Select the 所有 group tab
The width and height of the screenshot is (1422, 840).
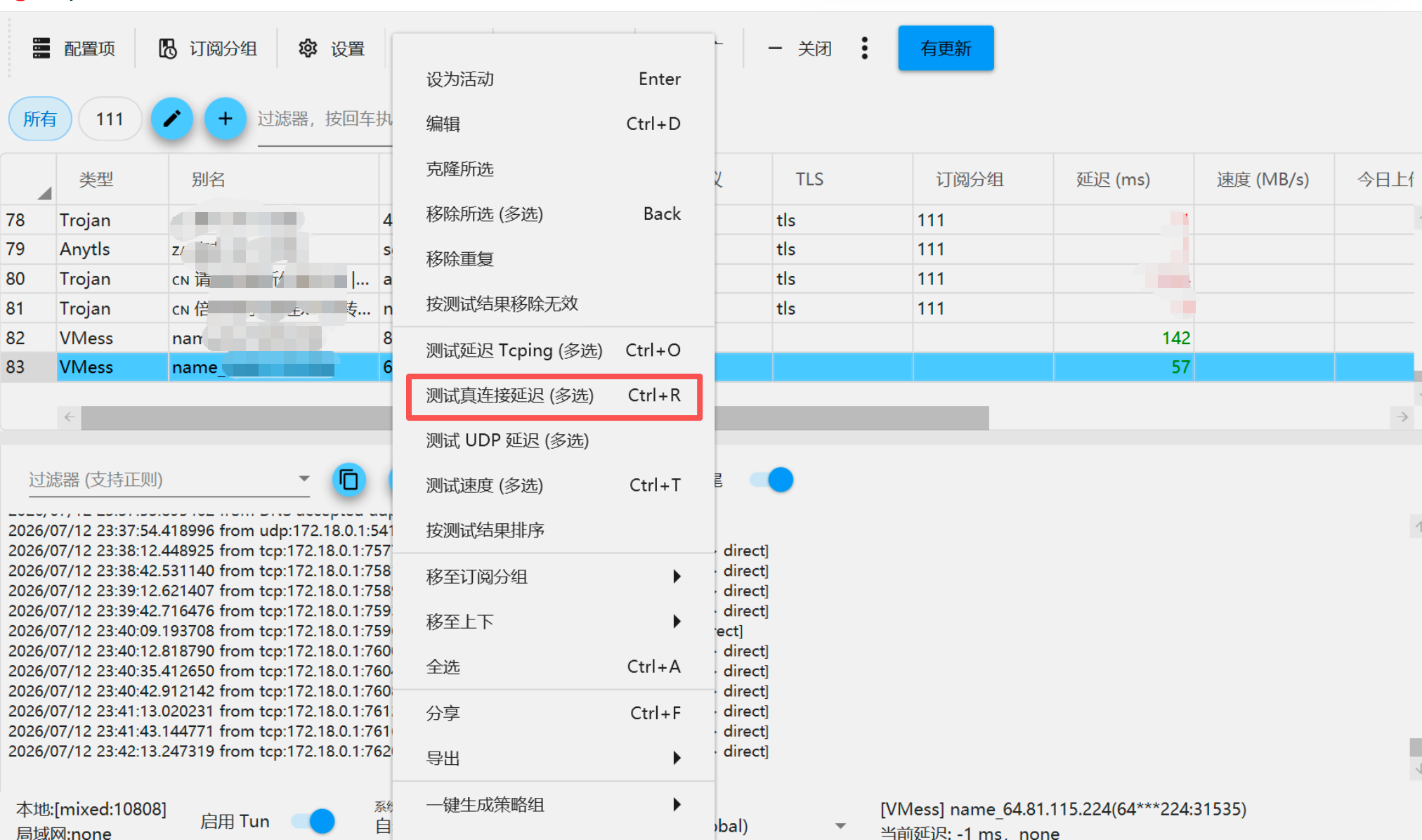[40, 119]
